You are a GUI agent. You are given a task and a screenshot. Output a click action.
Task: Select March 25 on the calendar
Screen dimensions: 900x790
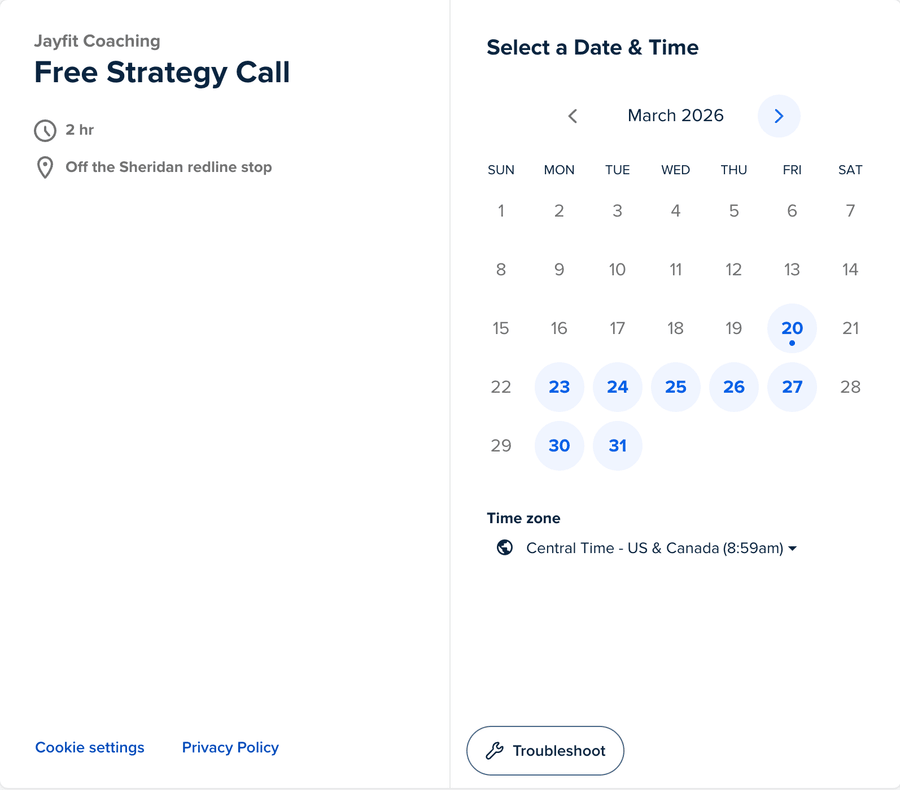[675, 387]
